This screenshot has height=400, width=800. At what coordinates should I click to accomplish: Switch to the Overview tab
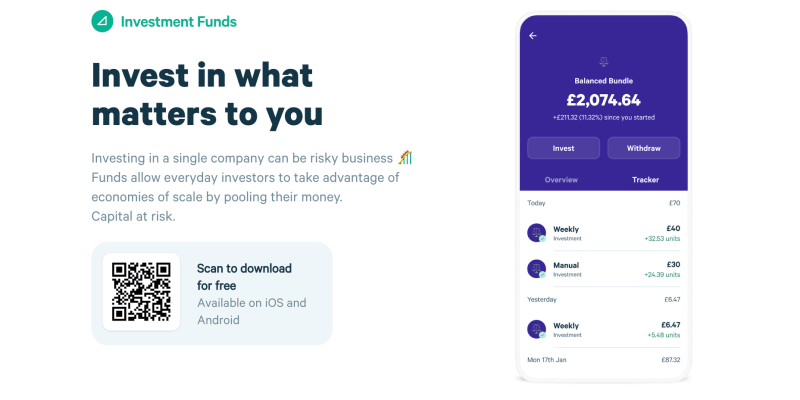(x=561, y=180)
